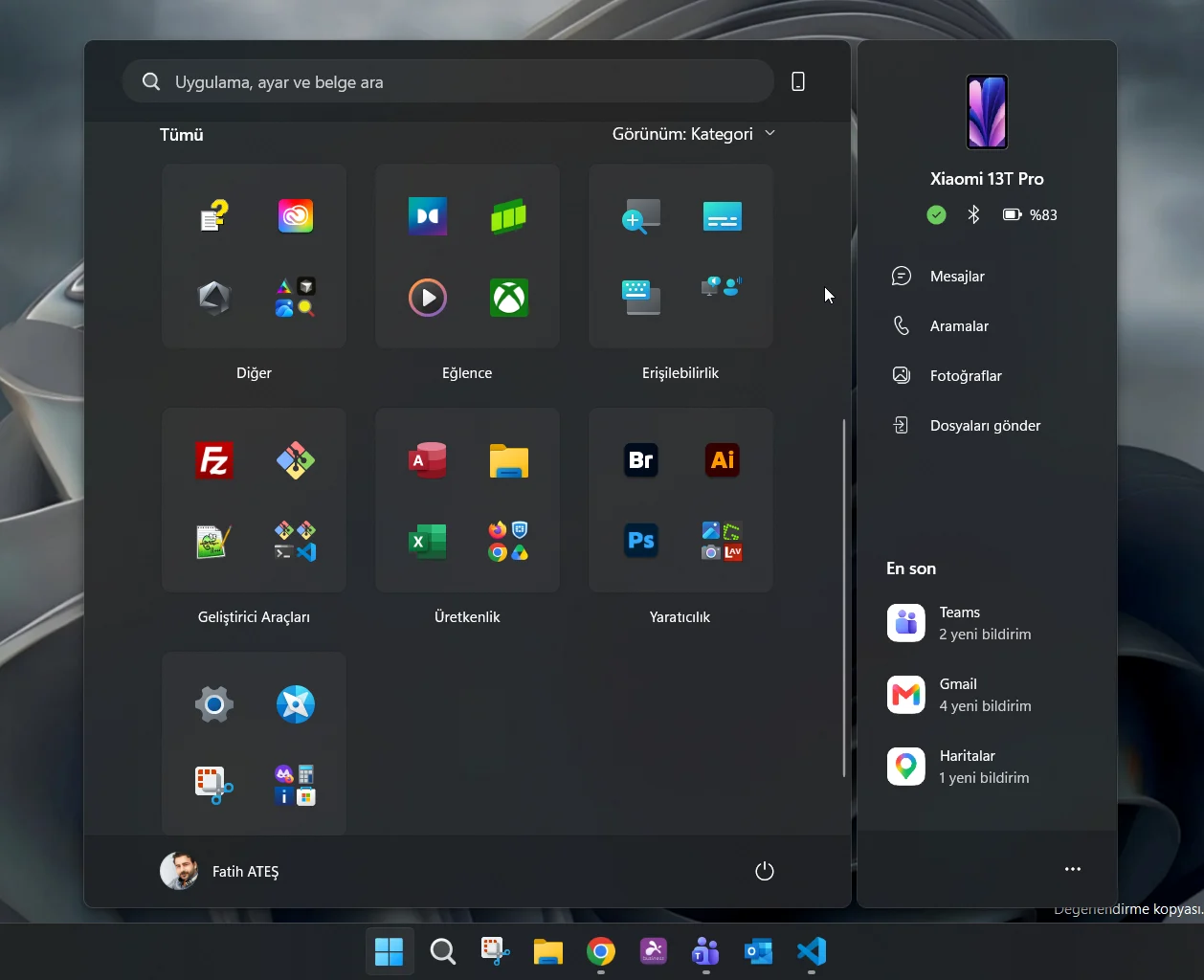This screenshot has height=980, width=1204.
Task: Click the Xiaomi 13T Pro phone thumbnail
Action: (987, 112)
